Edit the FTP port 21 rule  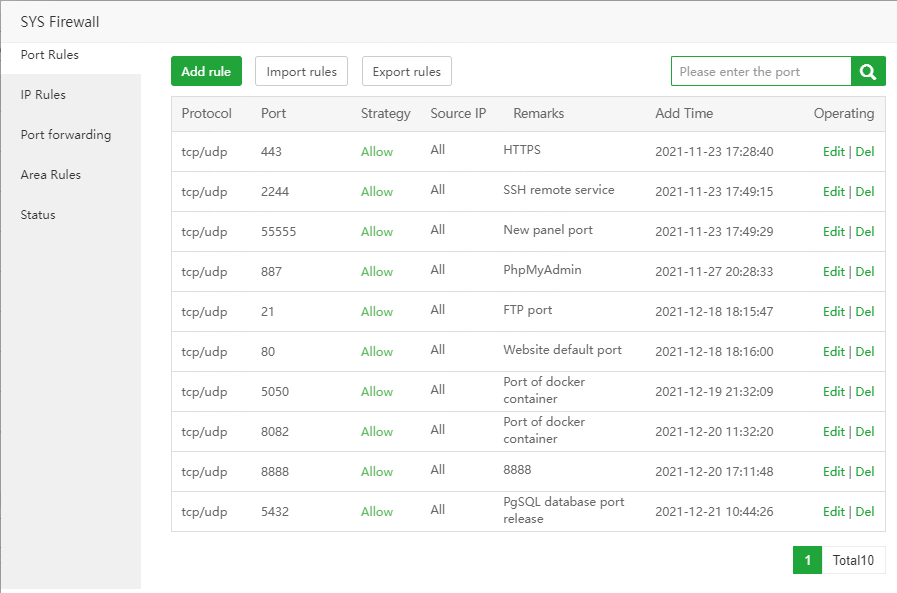click(833, 312)
